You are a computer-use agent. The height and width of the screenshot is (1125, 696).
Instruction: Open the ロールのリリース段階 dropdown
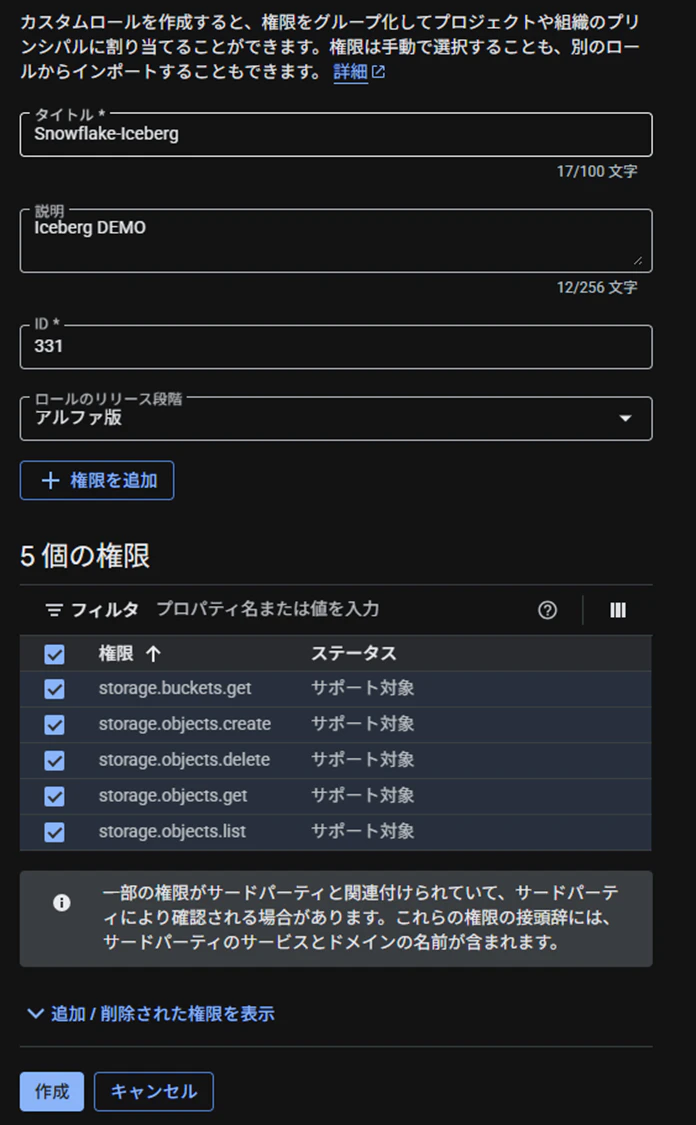[x=336, y=418]
